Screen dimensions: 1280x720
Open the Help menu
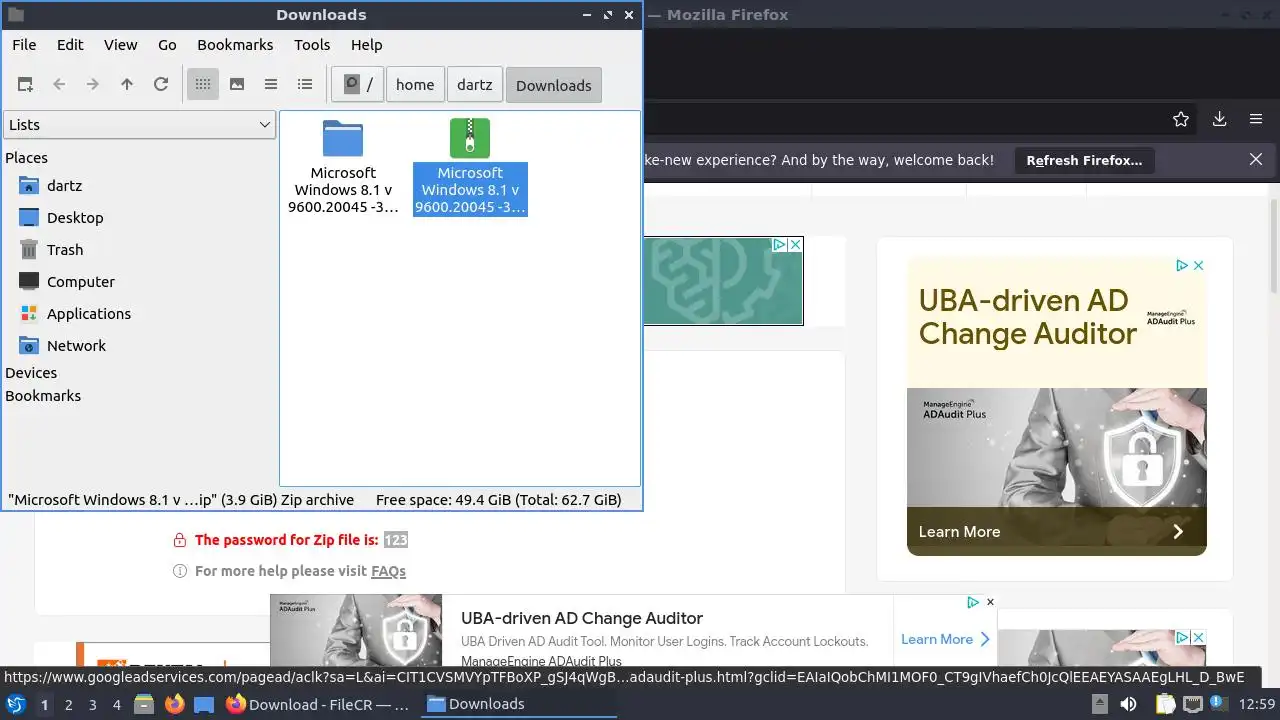pos(367,45)
